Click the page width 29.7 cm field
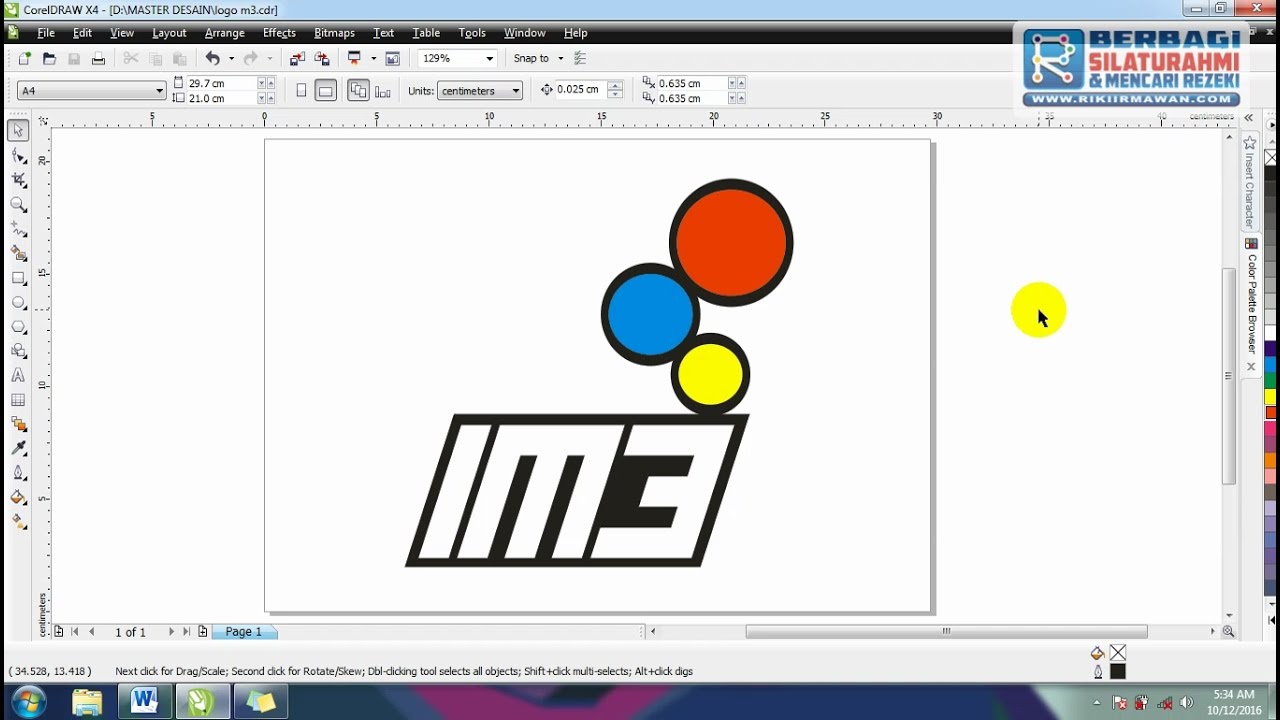The height and width of the screenshot is (720, 1280). (x=221, y=83)
